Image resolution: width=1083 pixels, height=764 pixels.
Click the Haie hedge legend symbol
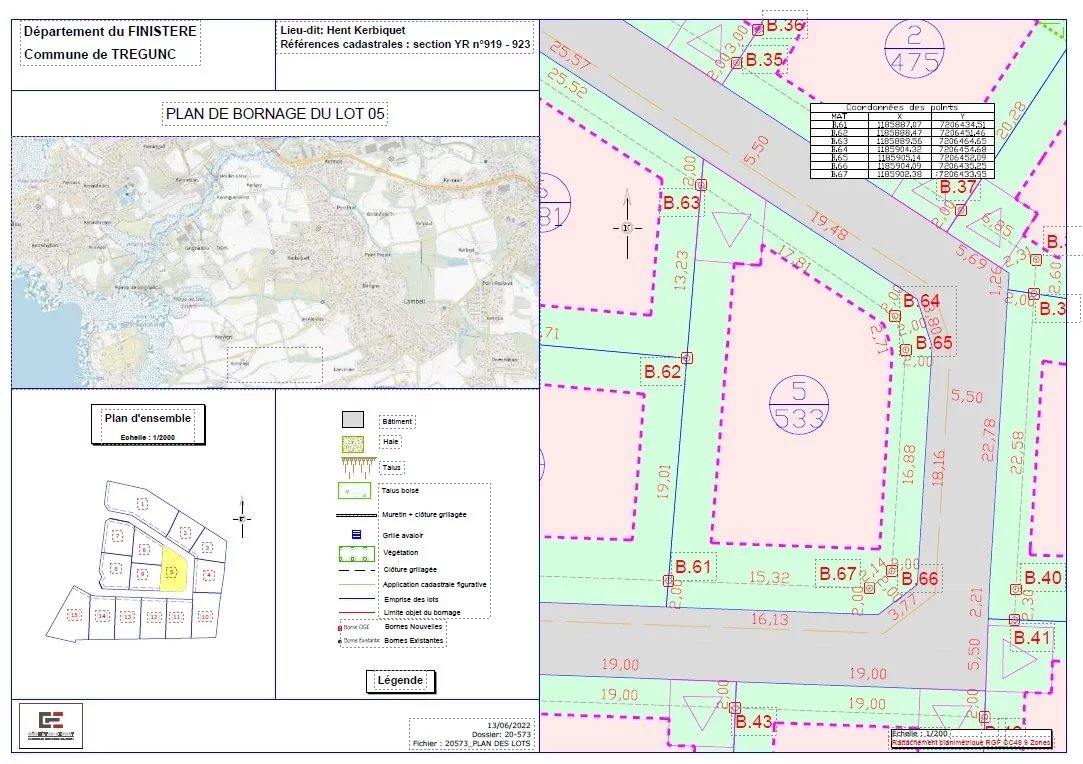click(354, 441)
